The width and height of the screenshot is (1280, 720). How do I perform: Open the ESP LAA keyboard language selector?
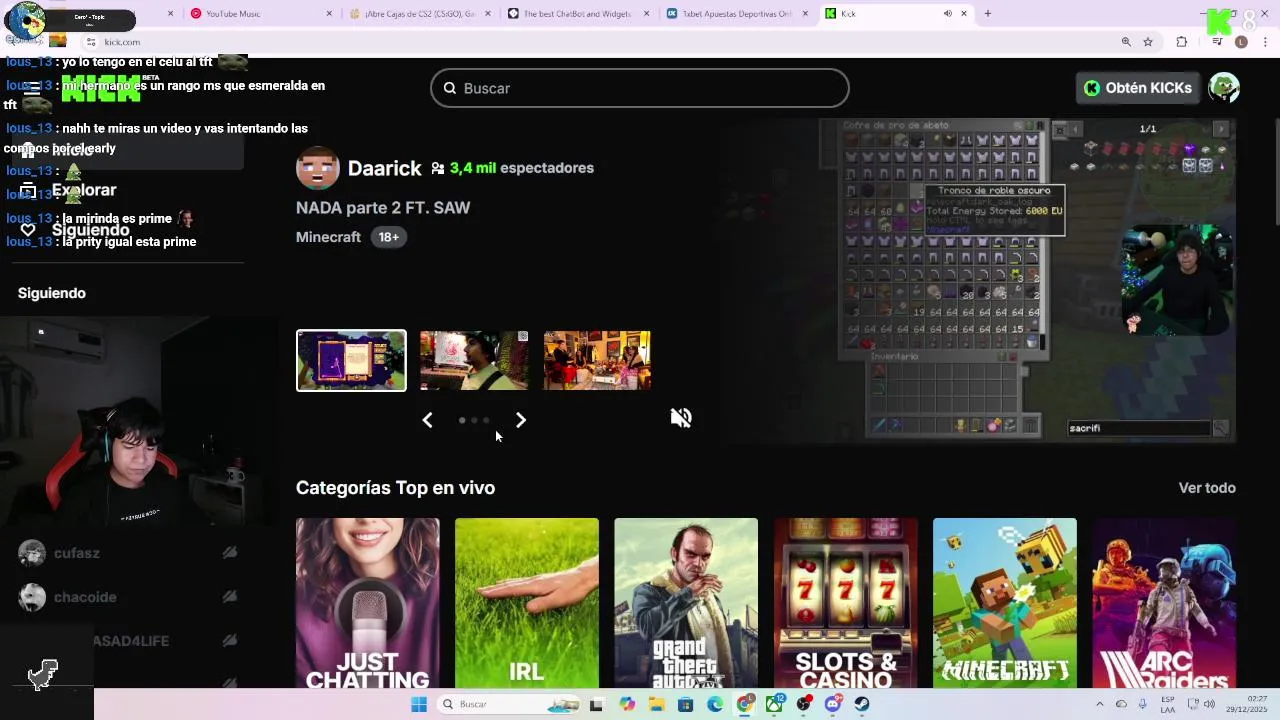[1168, 704]
